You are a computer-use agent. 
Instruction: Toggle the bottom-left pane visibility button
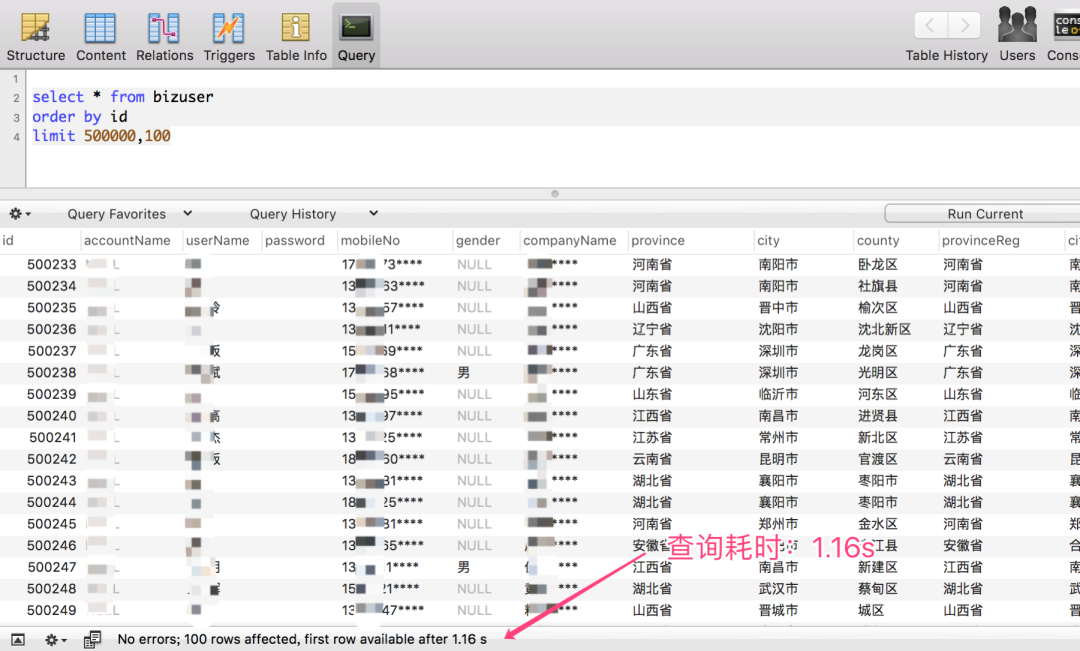pos(18,639)
